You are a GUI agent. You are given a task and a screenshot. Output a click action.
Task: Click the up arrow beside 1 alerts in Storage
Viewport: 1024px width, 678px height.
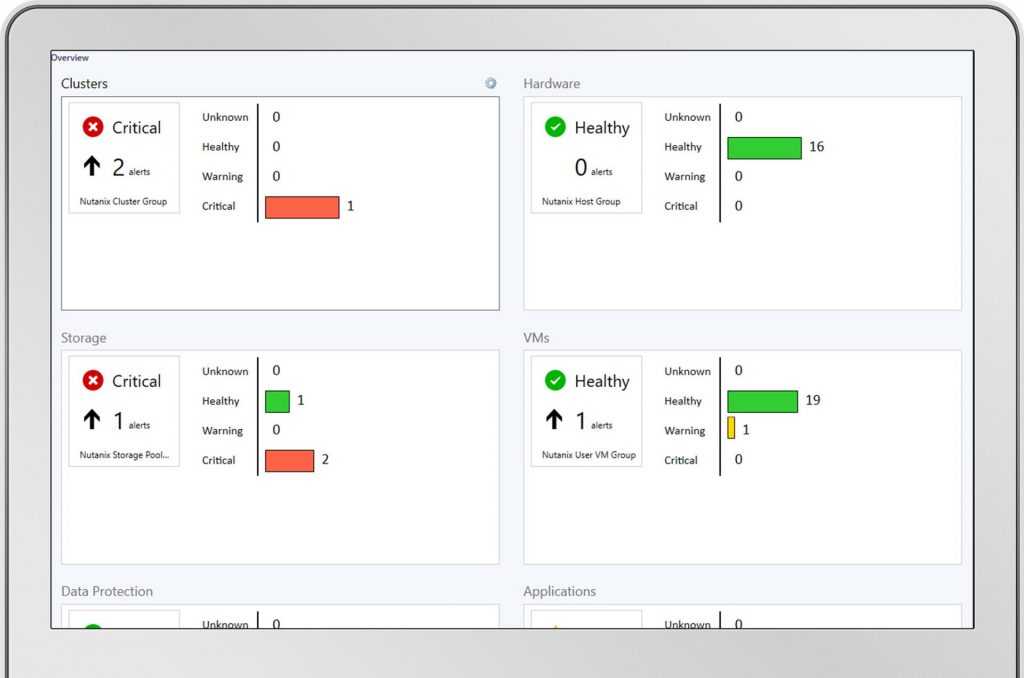pos(92,419)
